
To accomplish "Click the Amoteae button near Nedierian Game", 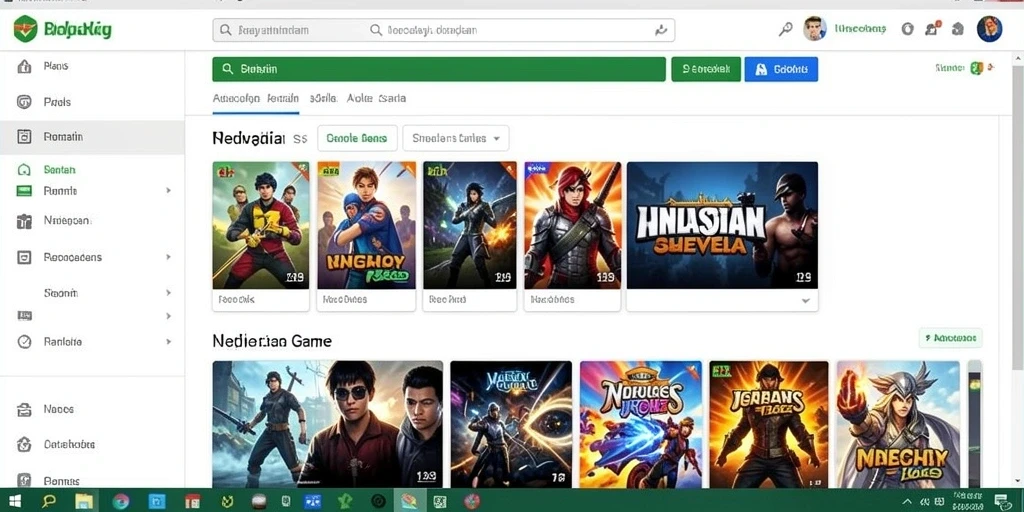I will tap(950, 338).
